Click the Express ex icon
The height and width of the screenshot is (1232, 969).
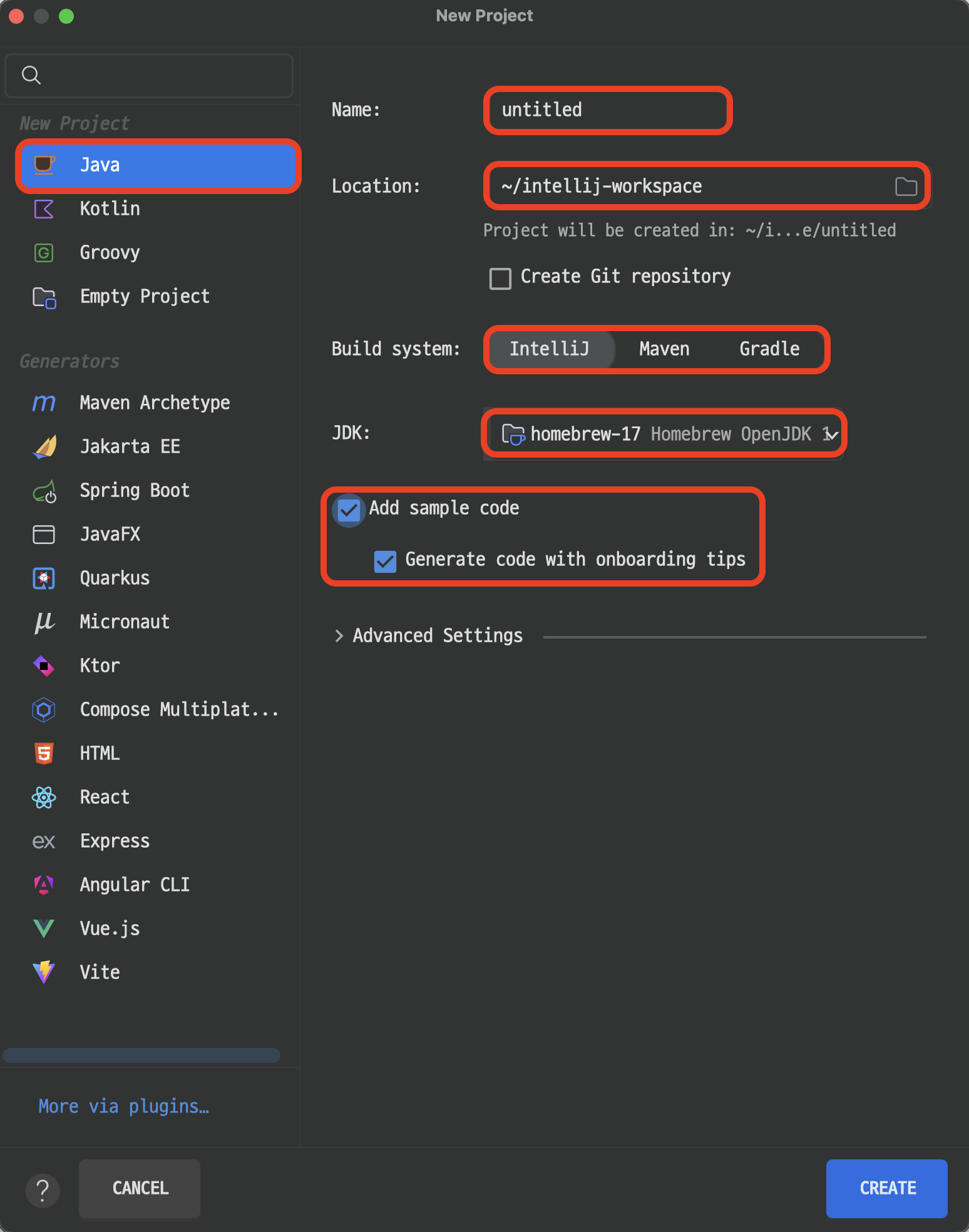point(44,841)
